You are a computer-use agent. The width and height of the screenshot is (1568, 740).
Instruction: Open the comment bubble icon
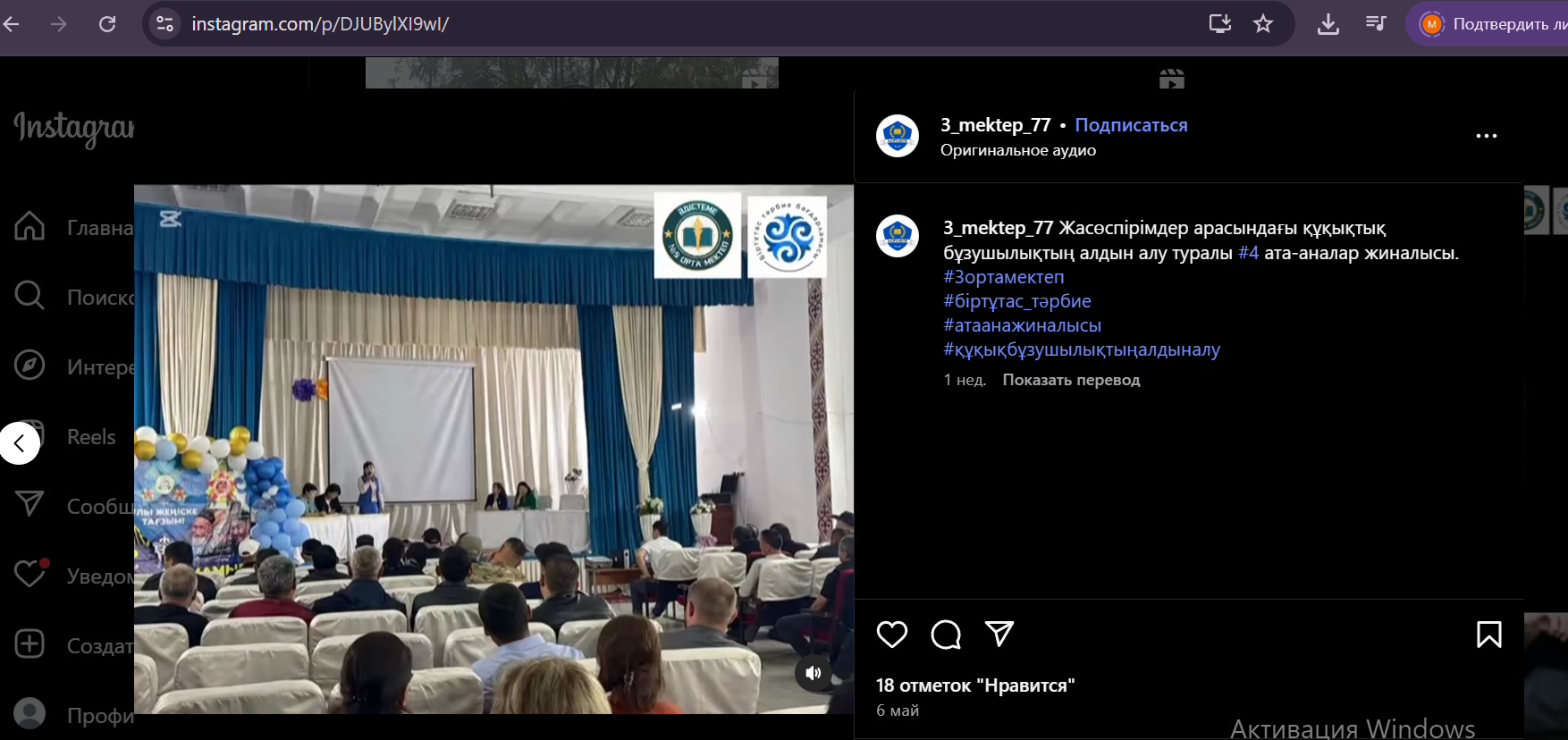point(946,635)
